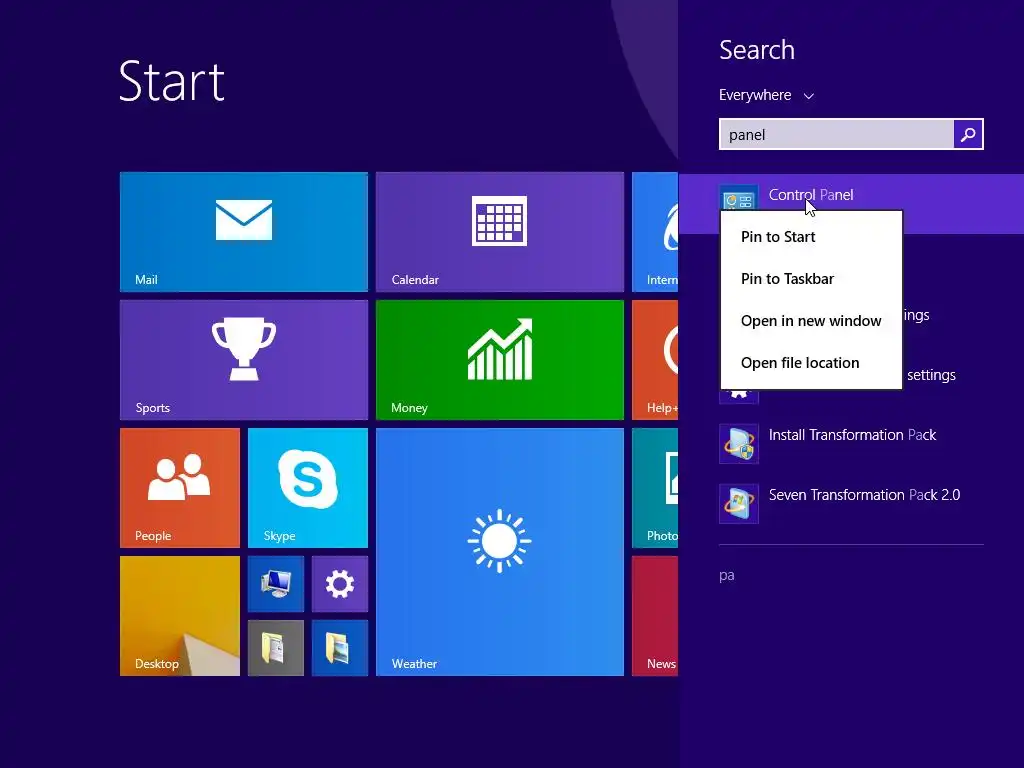The height and width of the screenshot is (768, 1024).
Task: Open the Photos tile
Action: pos(655,488)
